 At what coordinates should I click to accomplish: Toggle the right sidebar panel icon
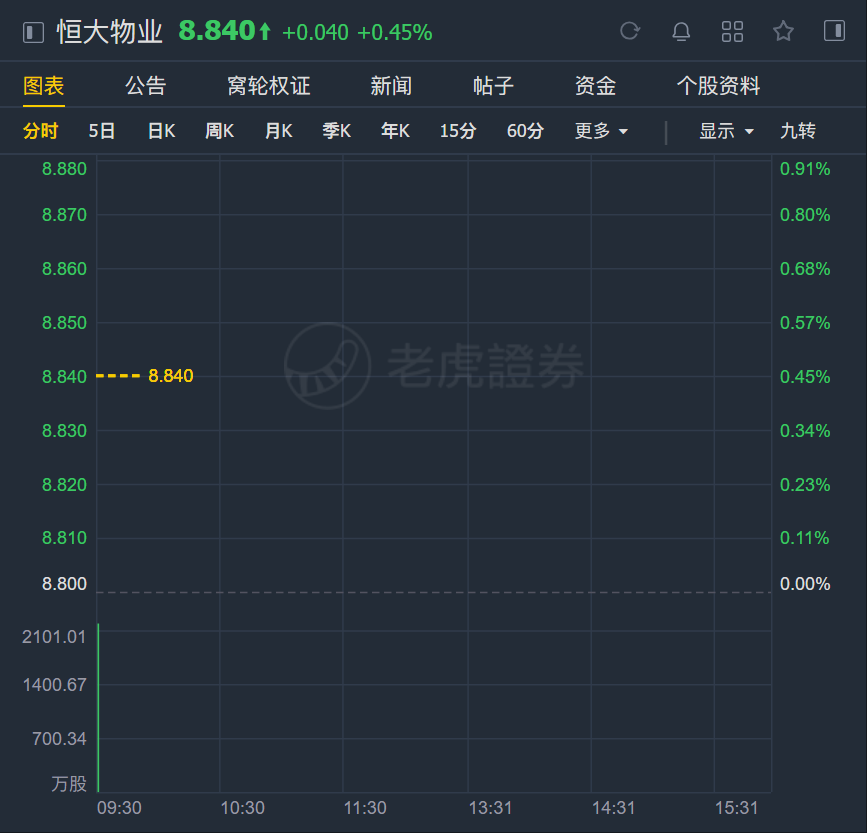tap(834, 31)
